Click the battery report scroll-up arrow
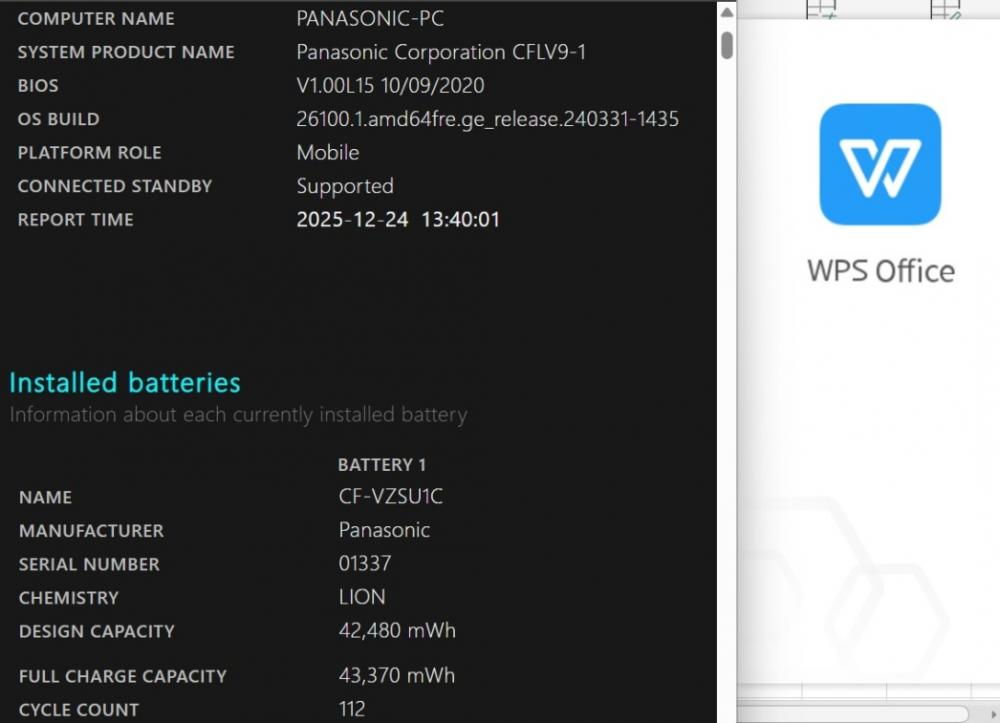 [726, 12]
